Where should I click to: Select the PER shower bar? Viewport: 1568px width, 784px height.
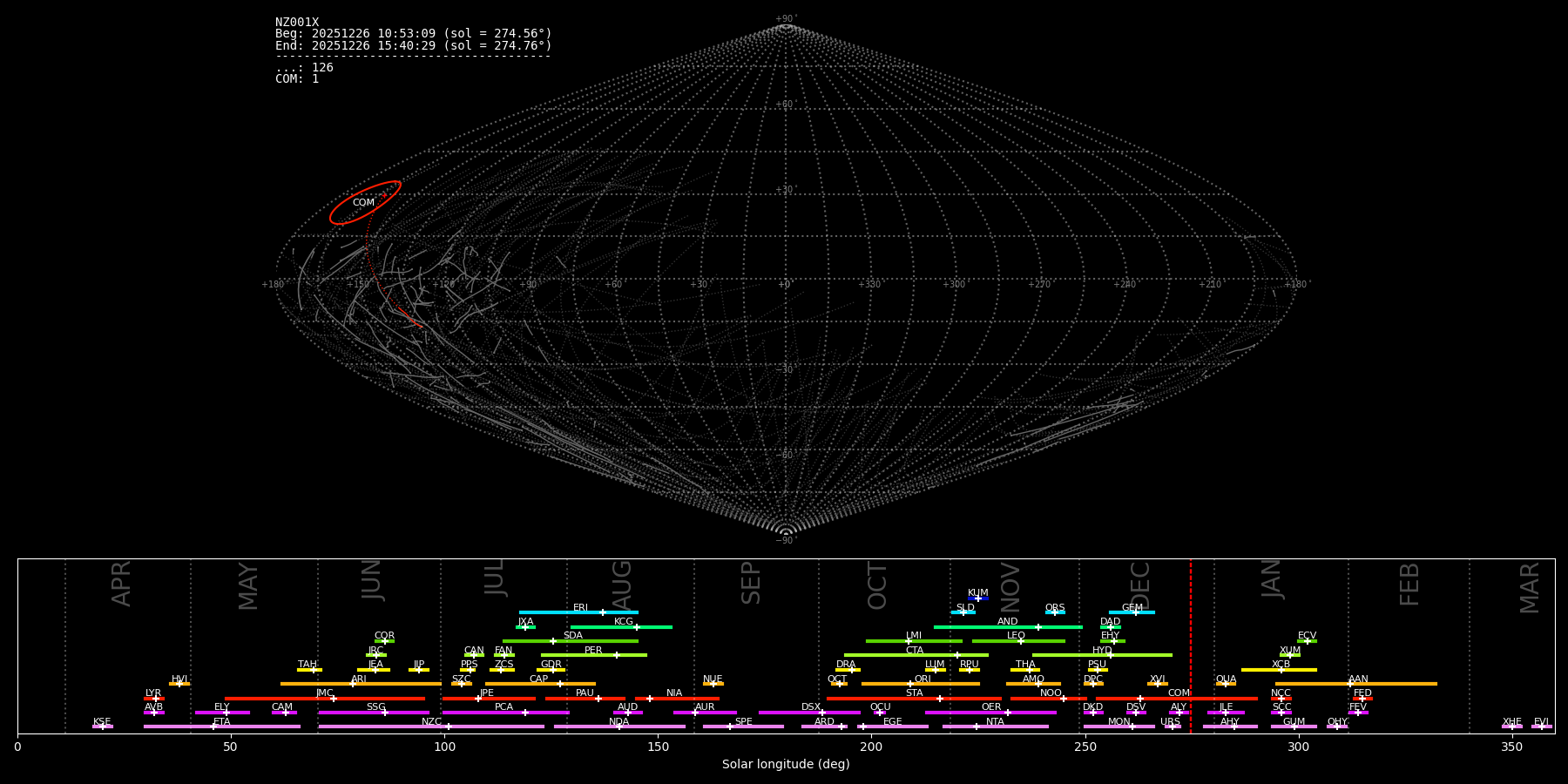click(x=594, y=655)
